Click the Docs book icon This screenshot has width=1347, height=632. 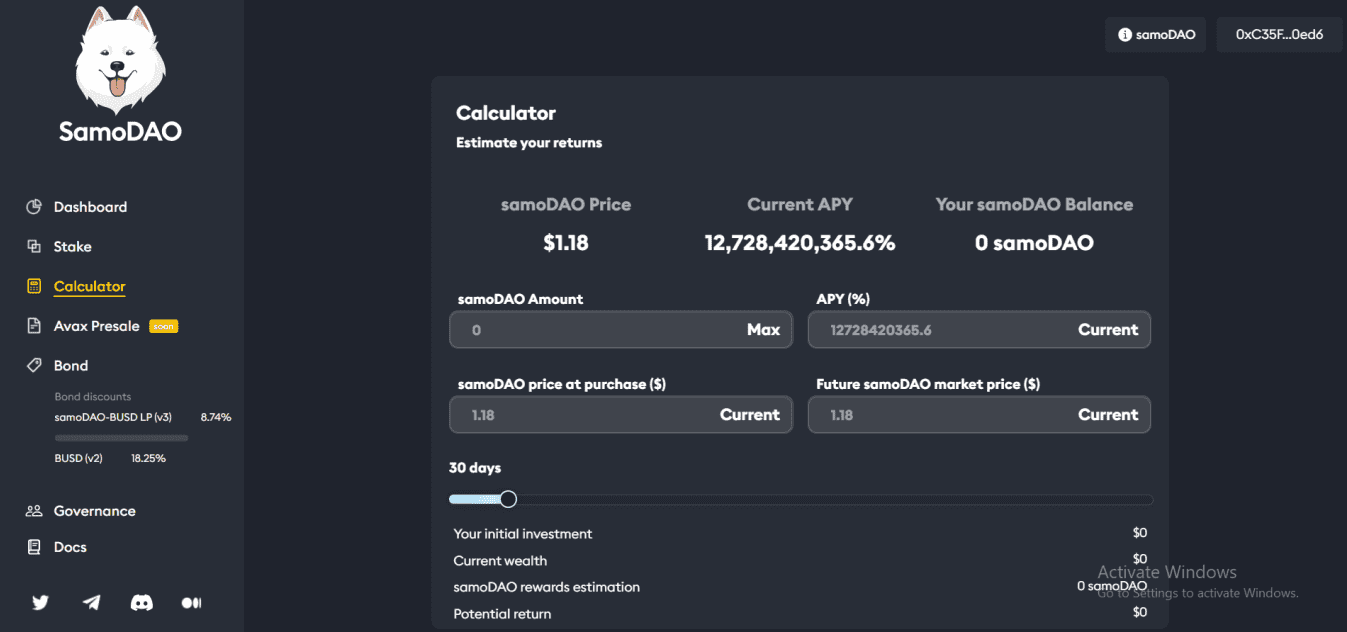click(x=34, y=547)
